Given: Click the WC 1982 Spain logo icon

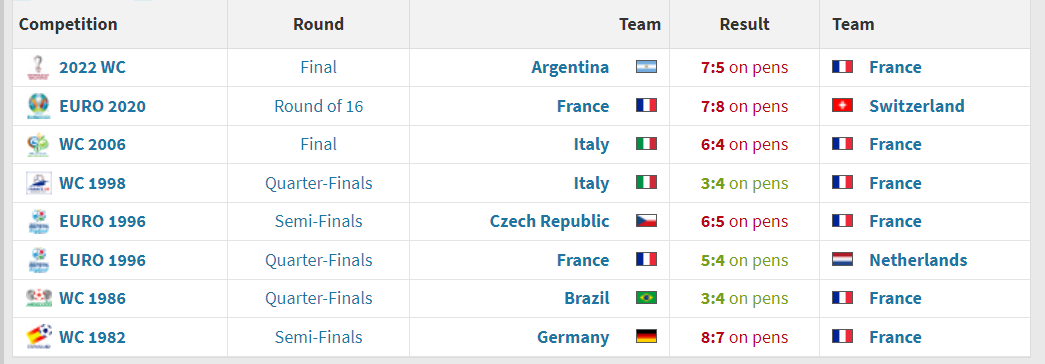Looking at the screenshot, I should click(39, 337).
